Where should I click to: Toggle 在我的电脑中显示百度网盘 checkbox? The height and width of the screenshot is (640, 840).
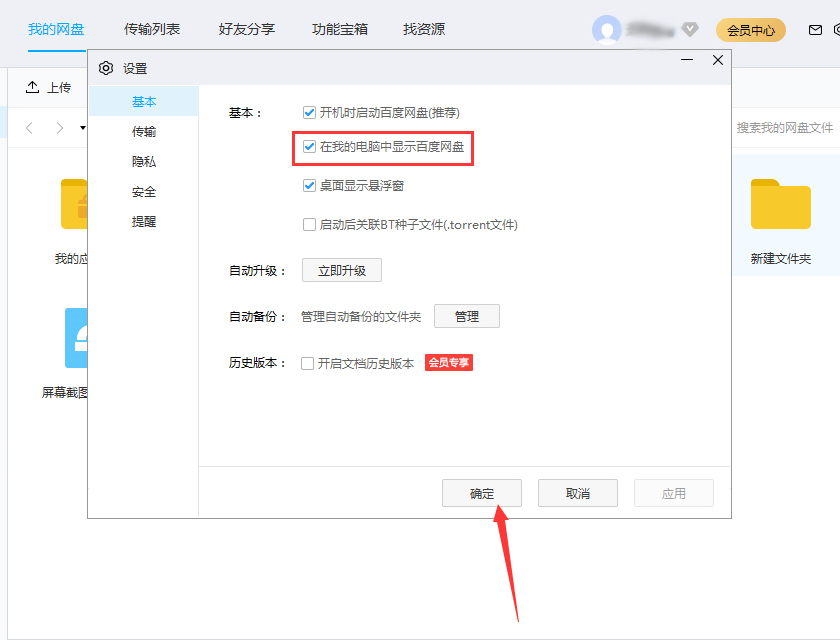[x=309, y=146]
